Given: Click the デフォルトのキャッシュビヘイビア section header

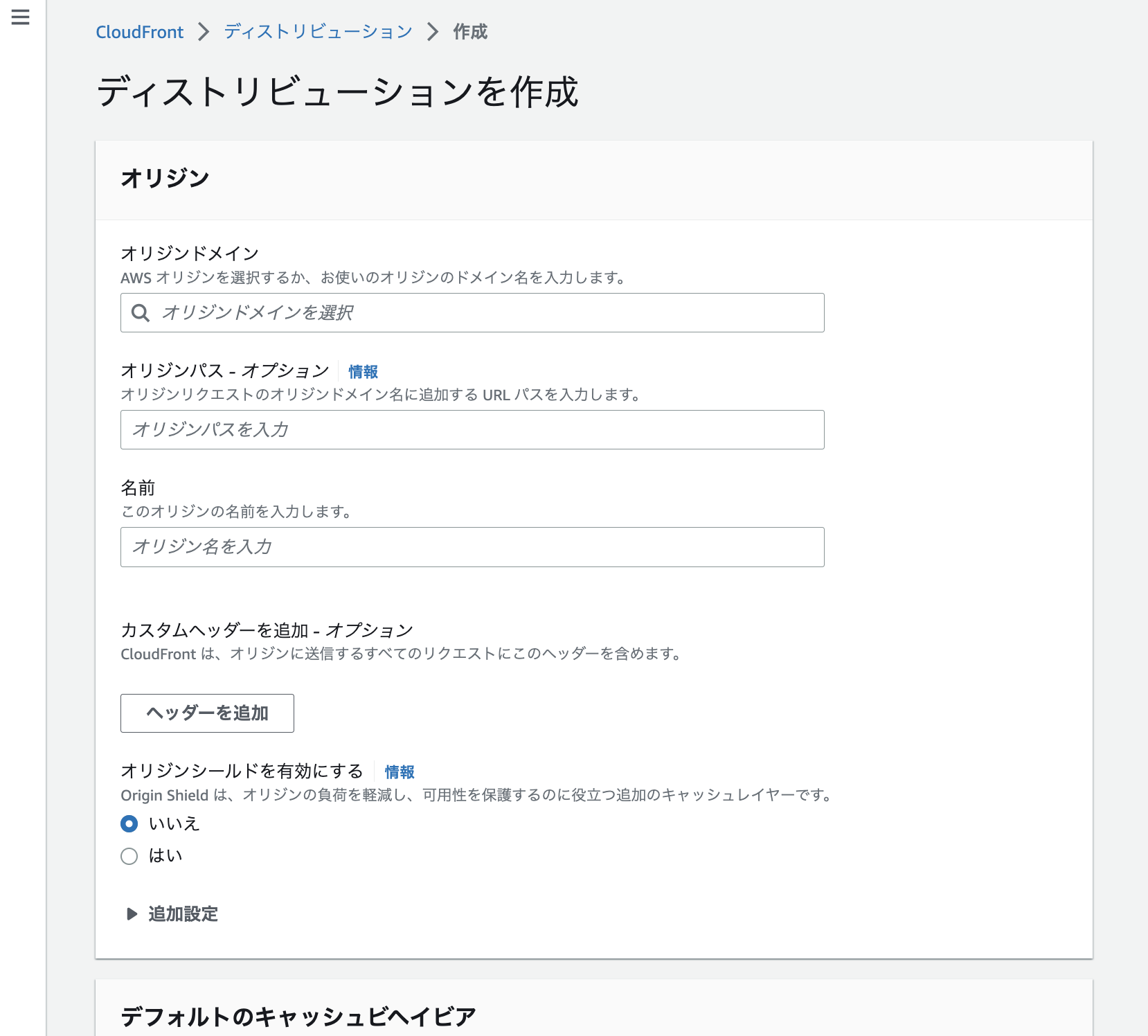Looking at the screenshot, I should 298,1017.
